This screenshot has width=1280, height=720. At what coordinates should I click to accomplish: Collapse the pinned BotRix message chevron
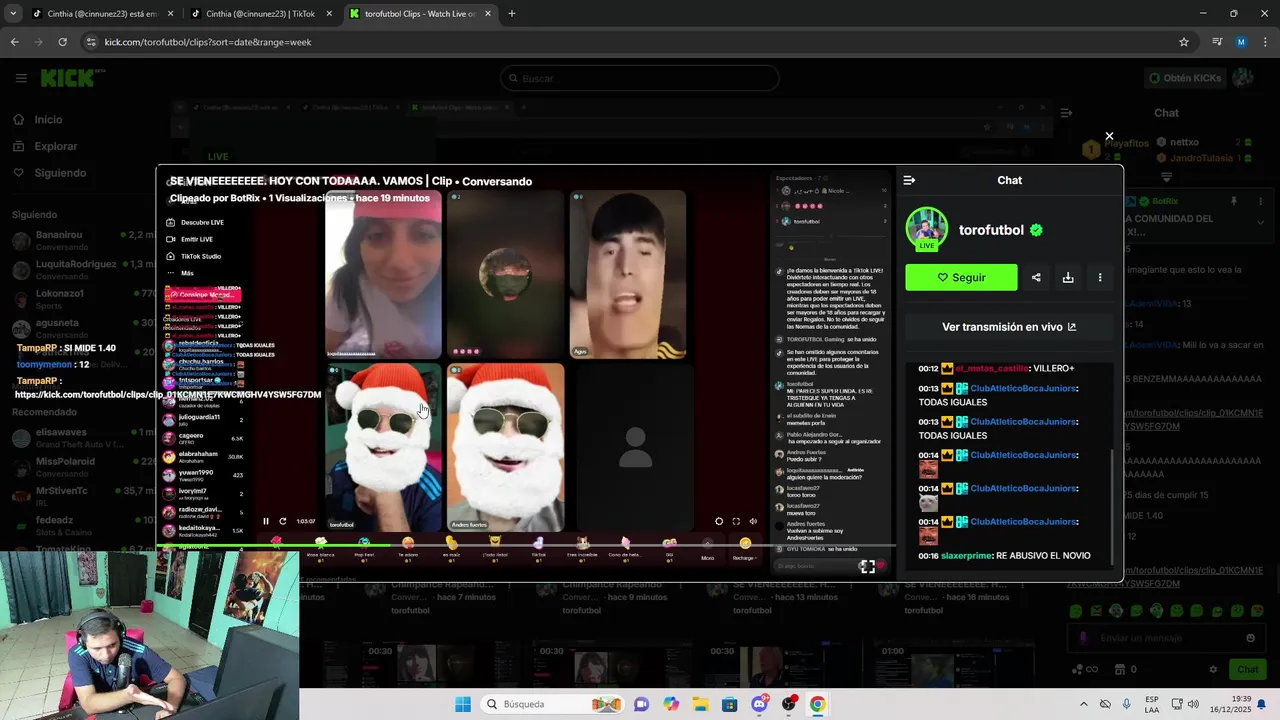pyautogui.click(x=1260, y=222)
